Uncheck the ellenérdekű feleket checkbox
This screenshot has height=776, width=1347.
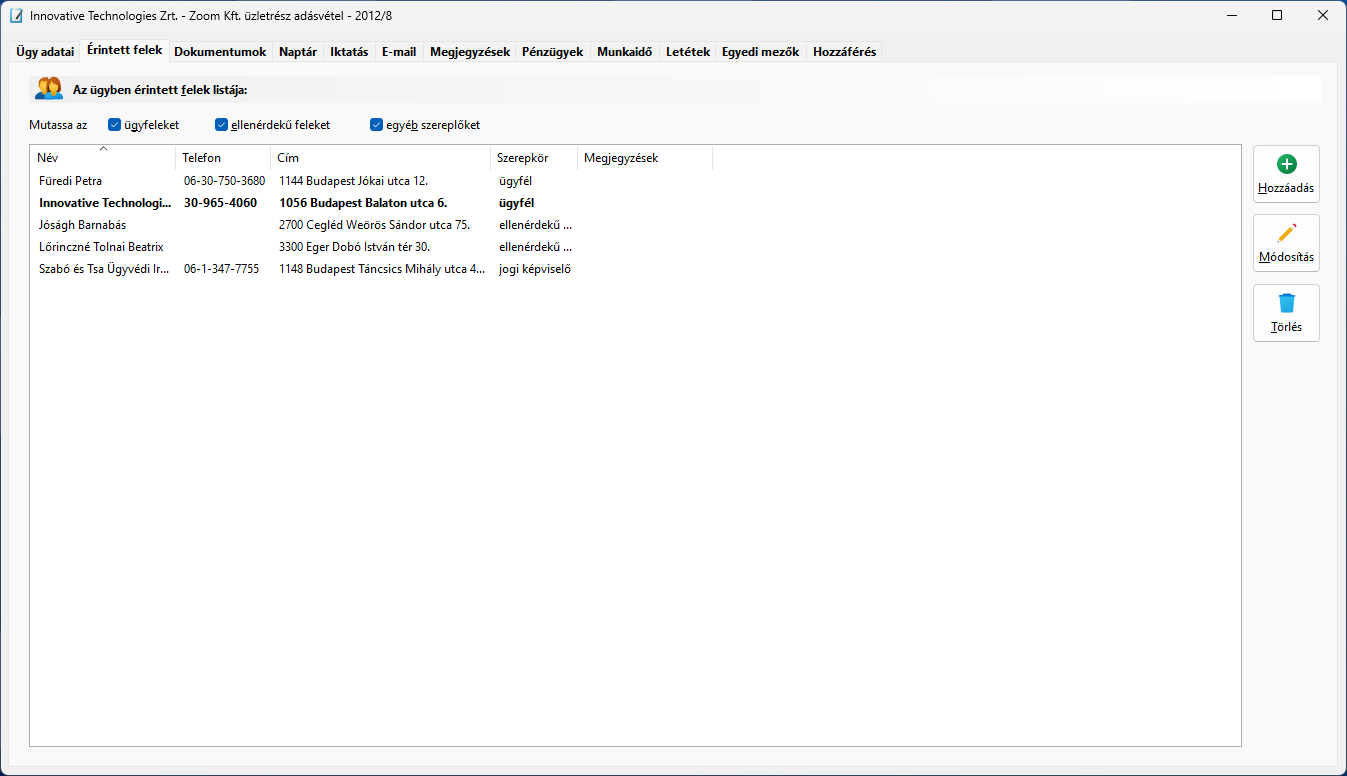point(222,125)
